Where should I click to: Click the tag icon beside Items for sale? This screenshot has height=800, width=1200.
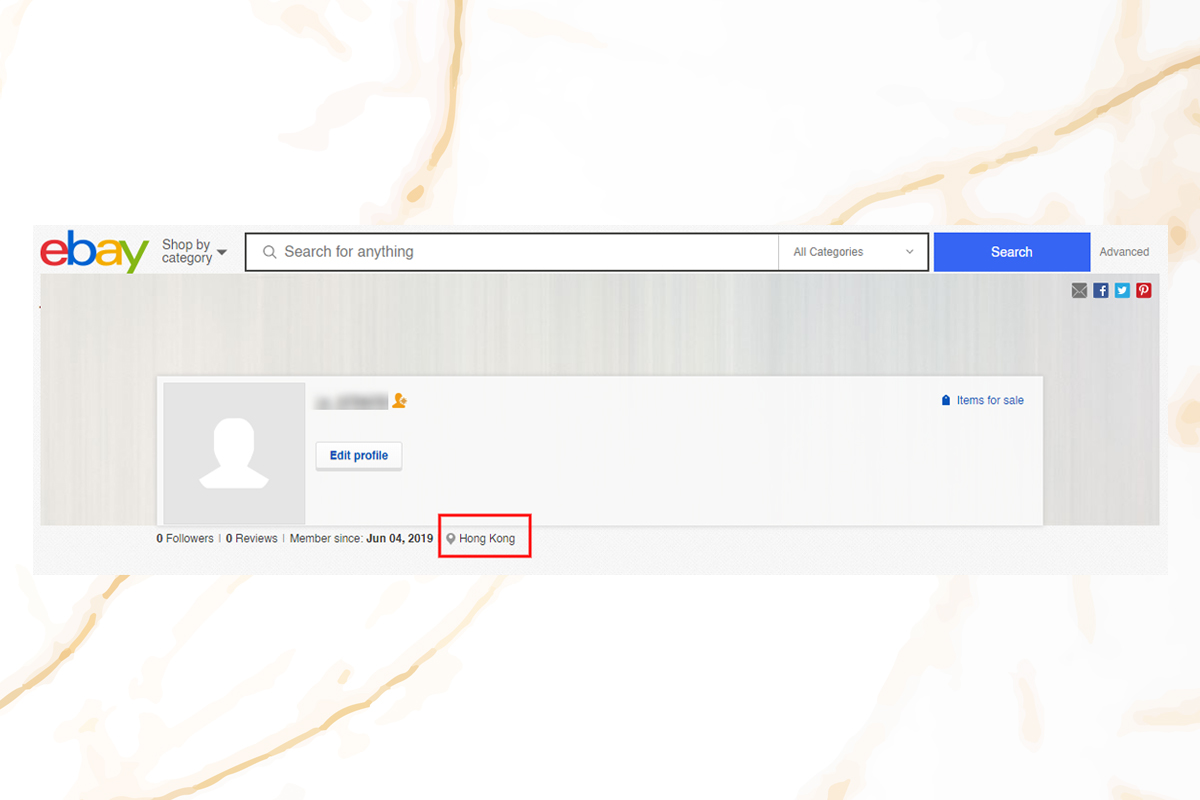946,400
